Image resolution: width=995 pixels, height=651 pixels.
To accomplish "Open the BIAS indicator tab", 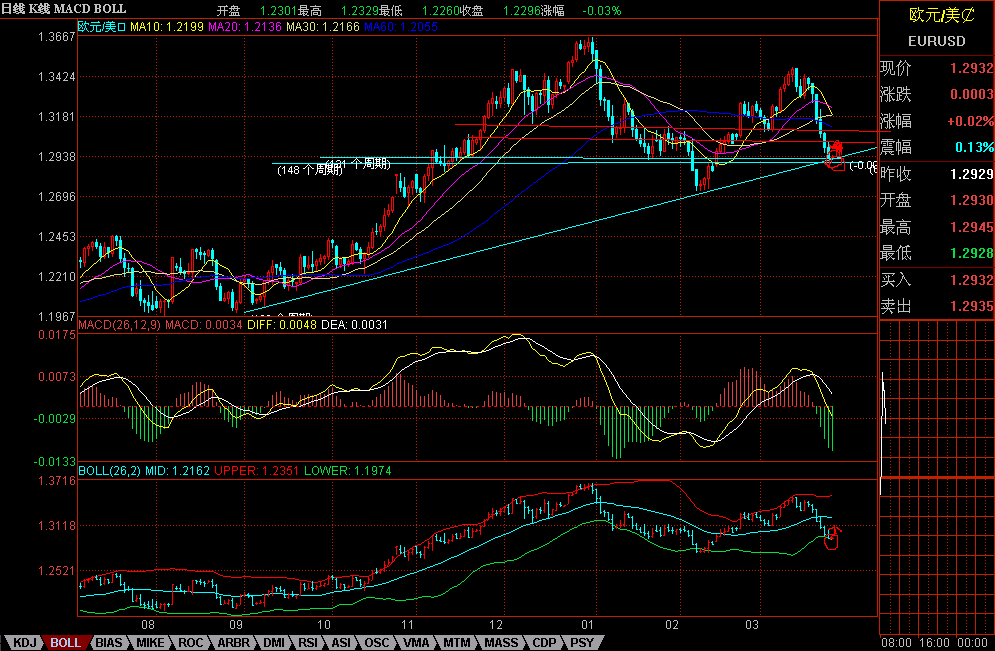I will (x=109, y=643).
